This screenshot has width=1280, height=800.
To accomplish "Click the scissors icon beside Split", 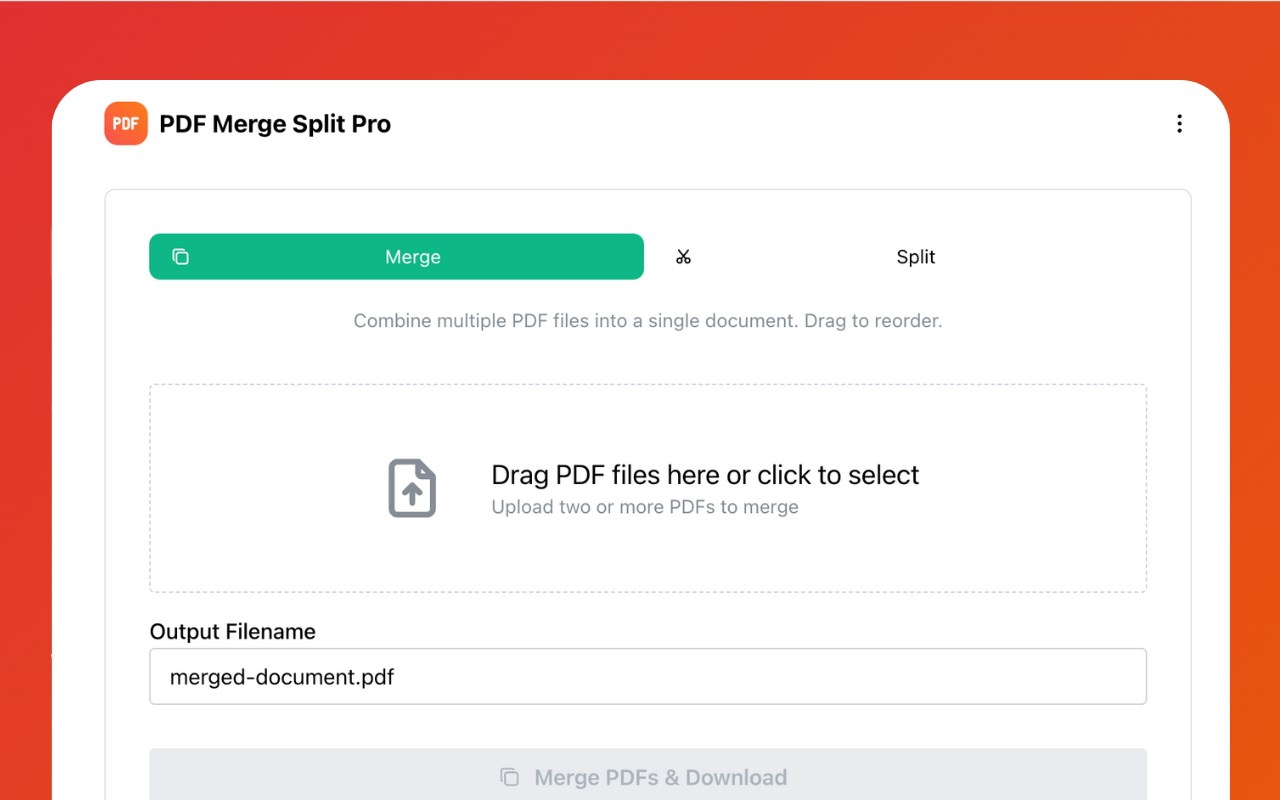I will coord(683,257).
